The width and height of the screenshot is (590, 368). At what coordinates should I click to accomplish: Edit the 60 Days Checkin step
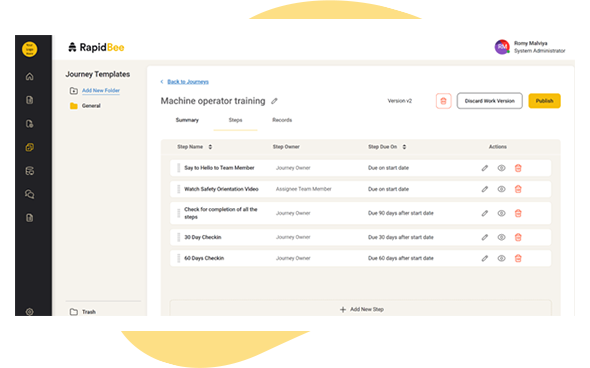coord(485,259)
